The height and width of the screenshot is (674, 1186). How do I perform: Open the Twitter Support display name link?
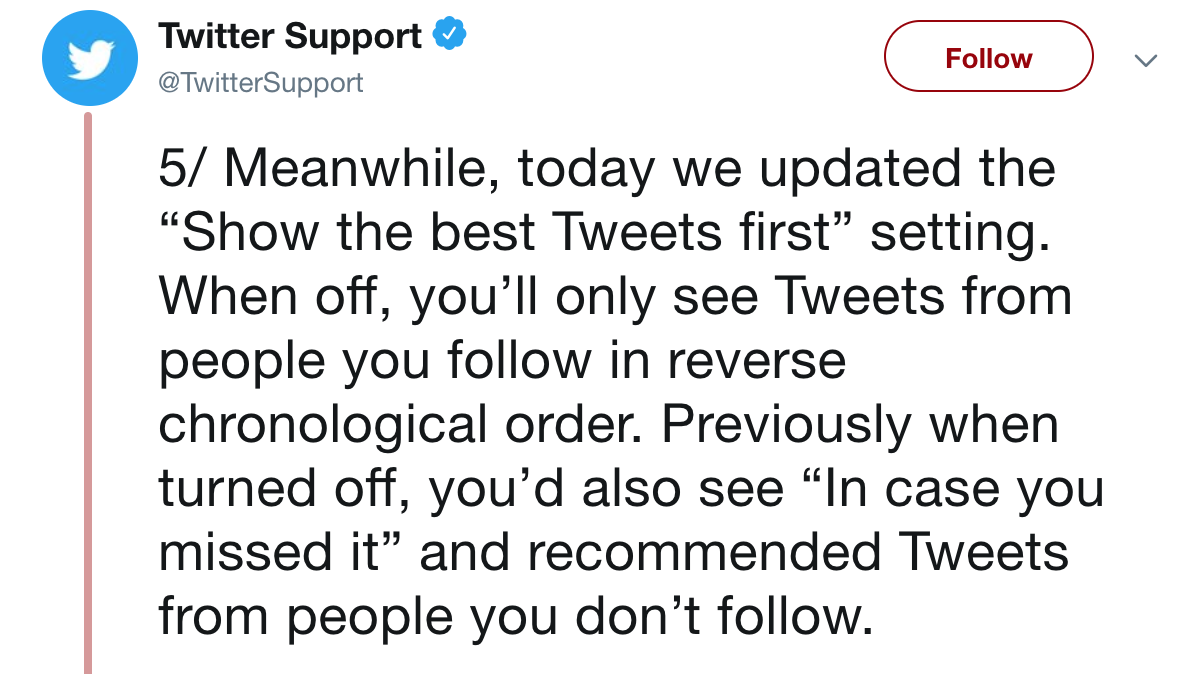(x=290, y=36)
